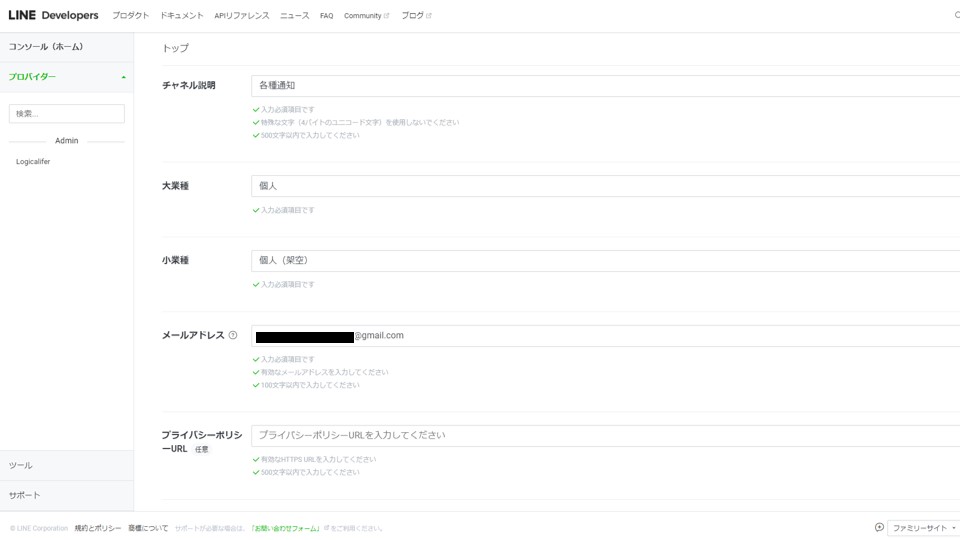Go to APIリファレンス in top navigation
The image size is (960, 540).
point(241,16)
